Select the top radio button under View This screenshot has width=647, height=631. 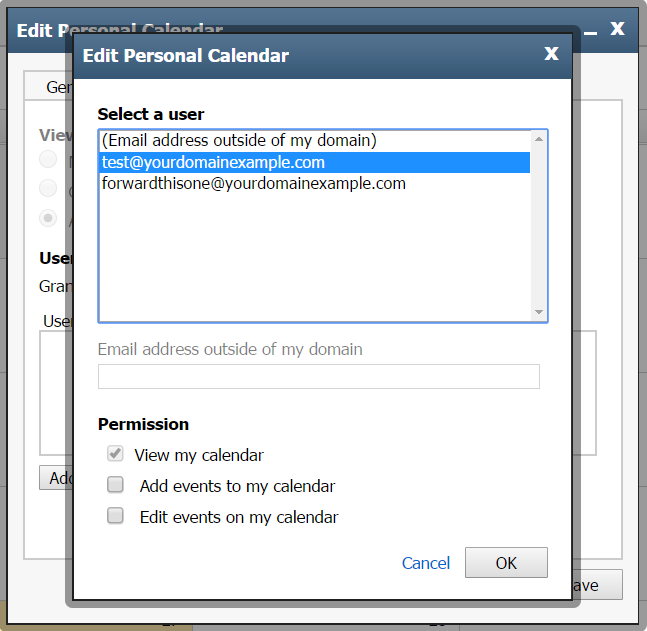(x=47, y=159)
